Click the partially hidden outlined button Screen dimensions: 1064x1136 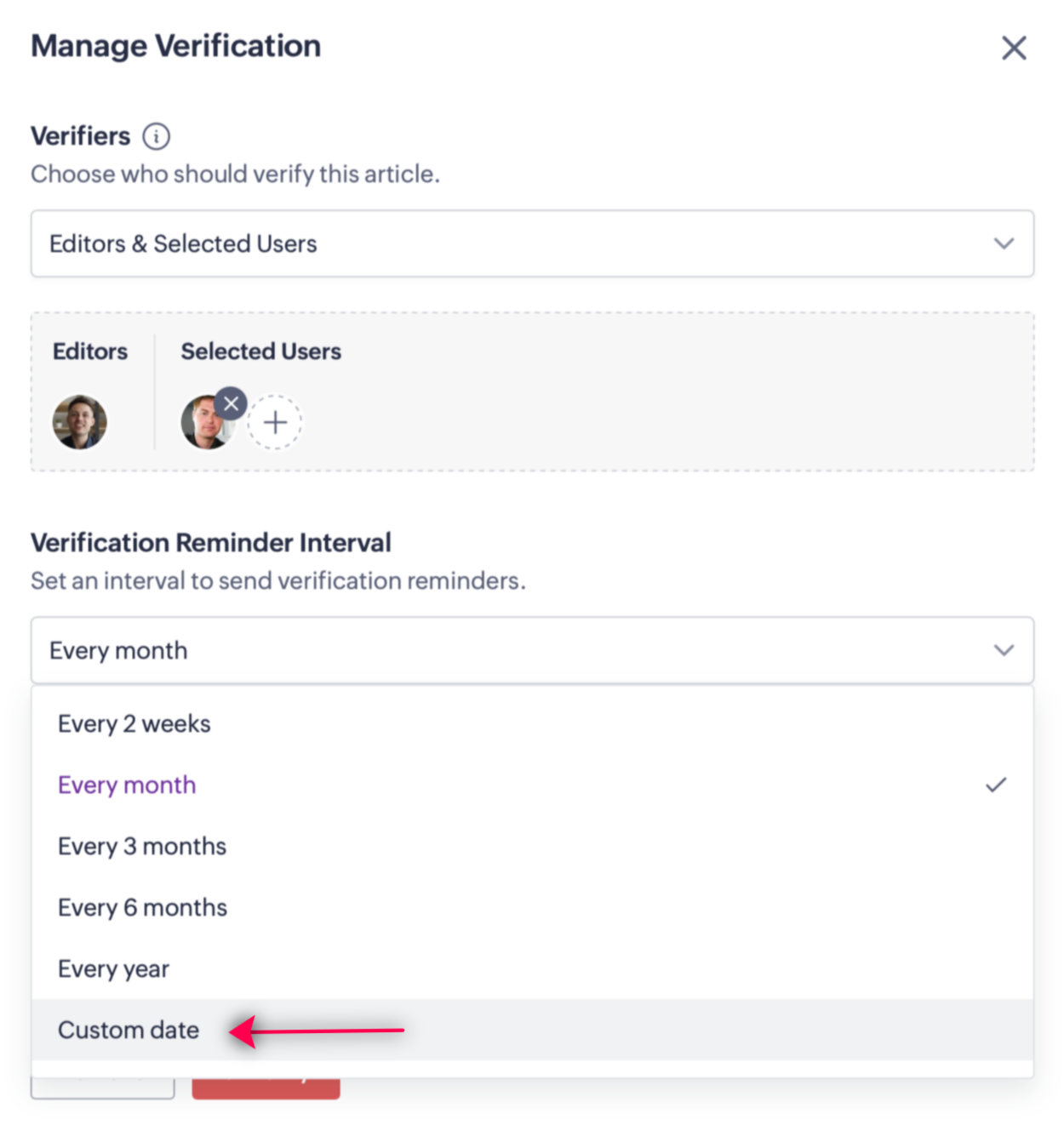coord(103,1088)
